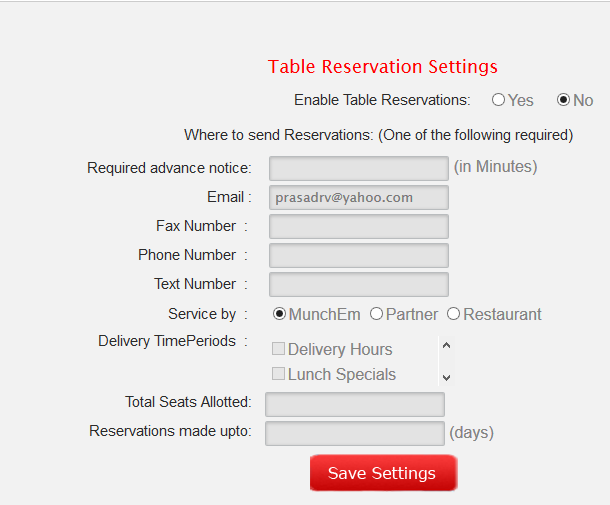This screenshot has width=610, height=505.
Task: Select No for Enable Table Reservations
Action: [x=563, y=100]
